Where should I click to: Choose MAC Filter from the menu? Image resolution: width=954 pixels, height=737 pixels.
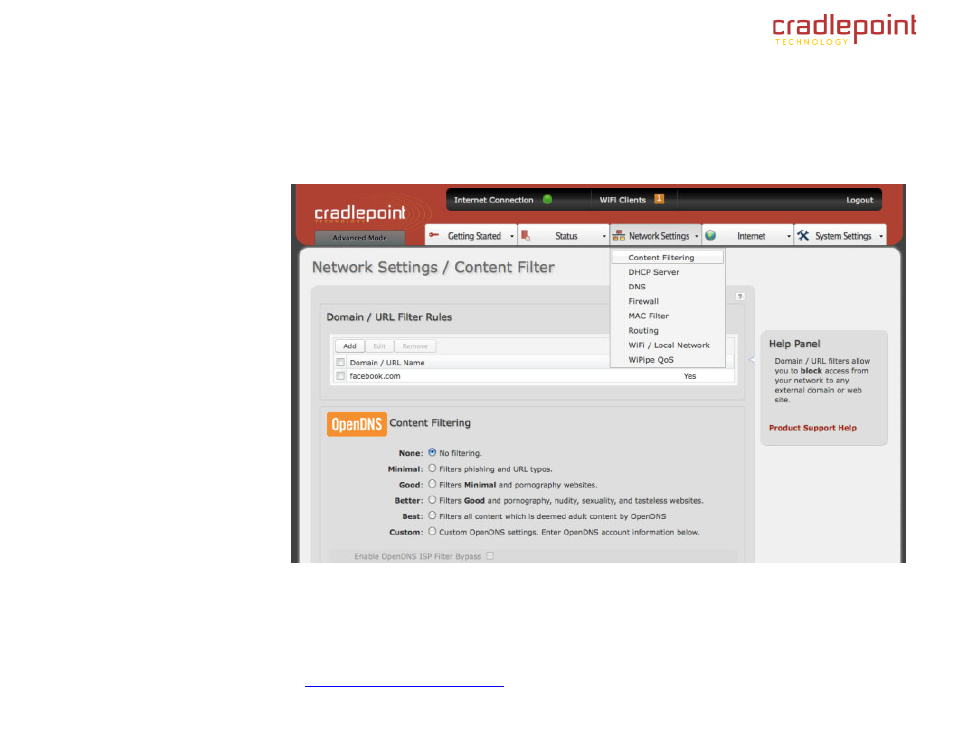(667, 316)
